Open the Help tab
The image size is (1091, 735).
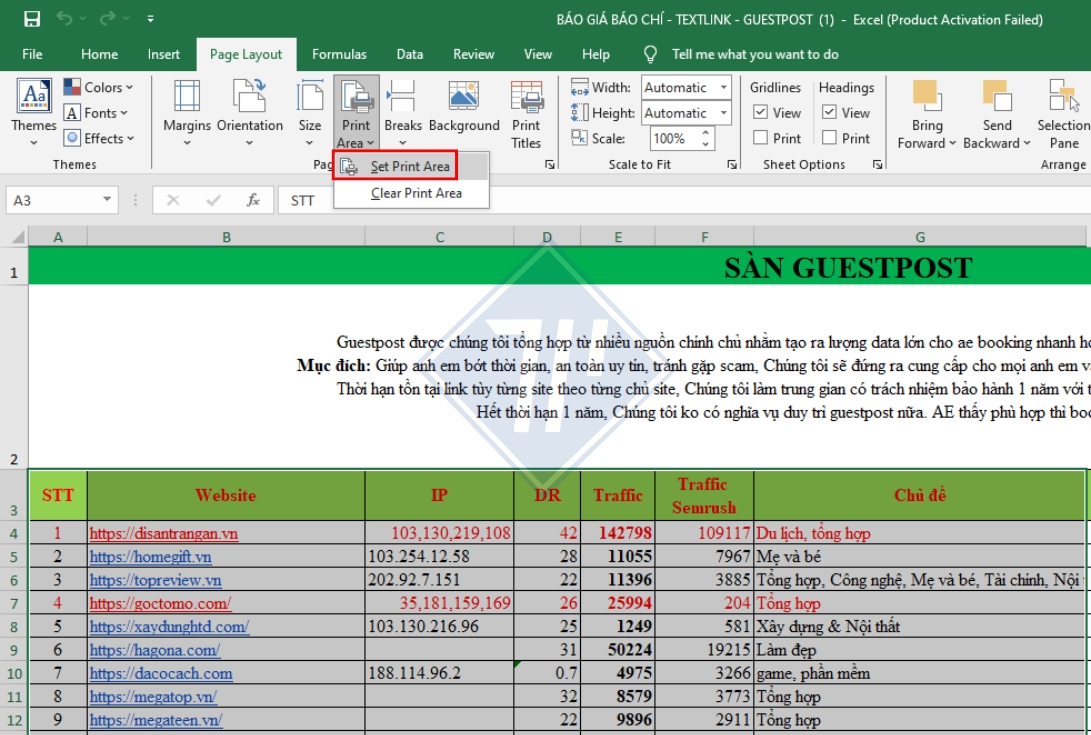pos(596,54)
